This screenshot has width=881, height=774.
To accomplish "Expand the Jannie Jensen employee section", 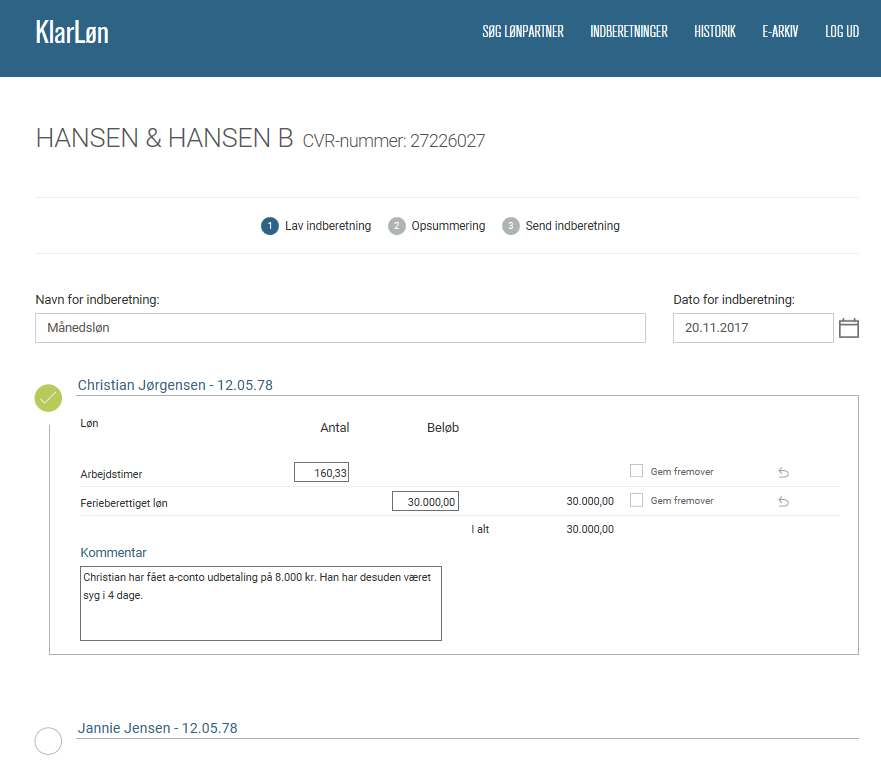I will pyautogui.click(x=157, y=728).
